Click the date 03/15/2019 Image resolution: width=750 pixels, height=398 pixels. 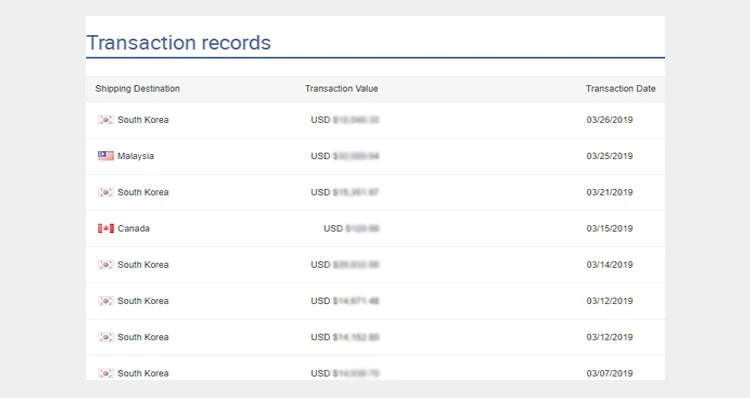(609, 229)
